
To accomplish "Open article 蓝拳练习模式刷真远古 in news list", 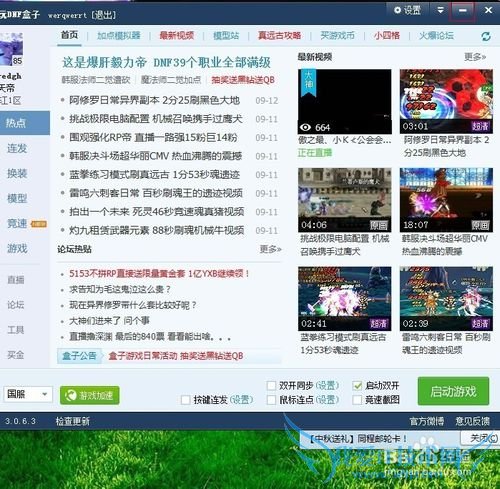I will click(x=154, y=175).
